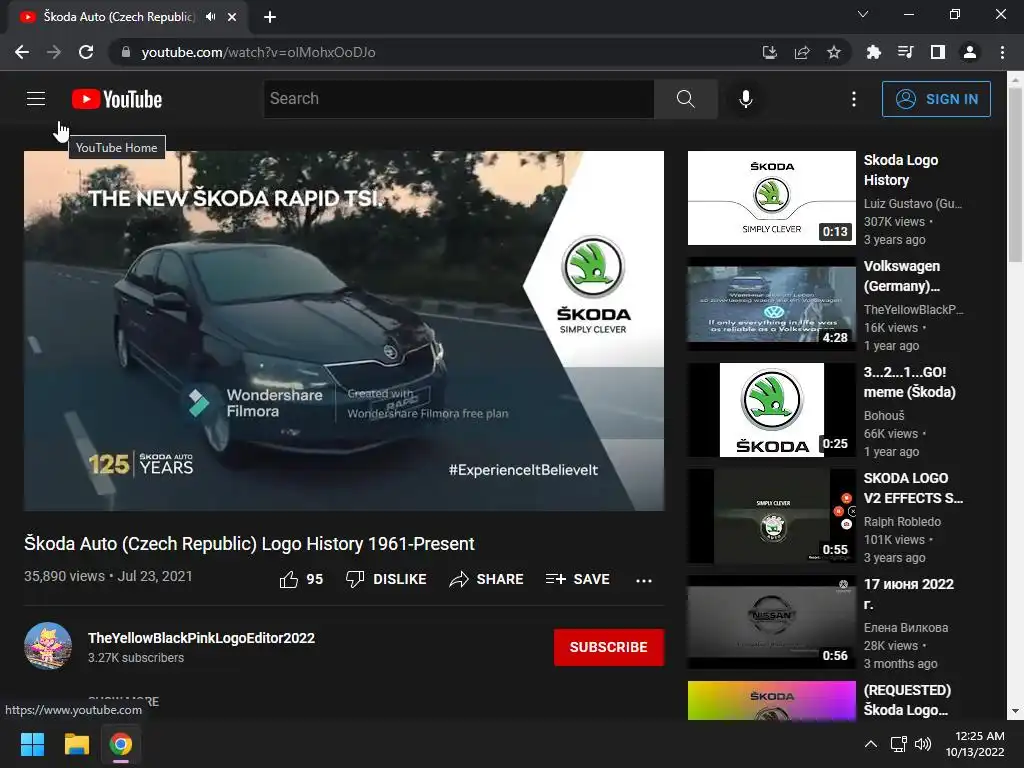The width and height of the screenshot is (1024, 768).
Task: Share this page icon in address bar
Action: tap(802, 52)
